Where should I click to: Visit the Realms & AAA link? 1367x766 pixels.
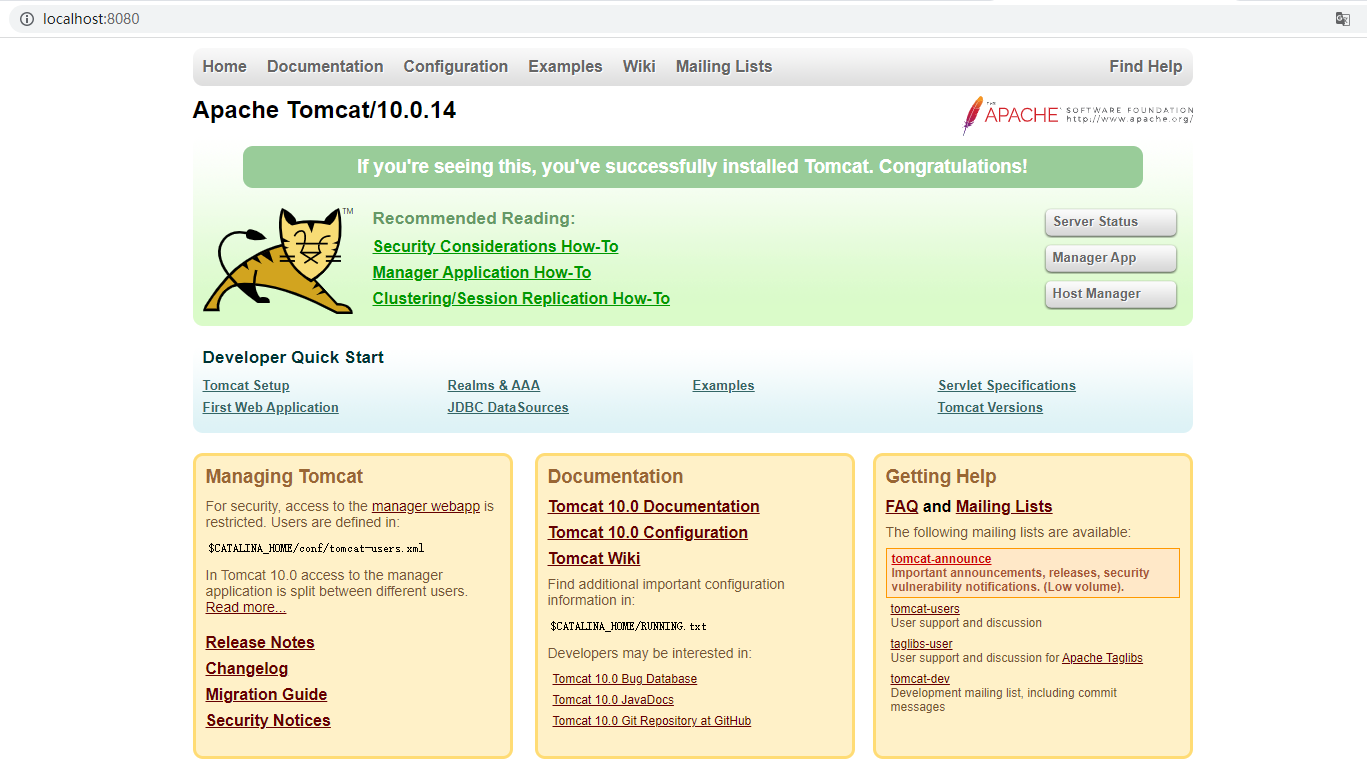[x=494, y=386]
